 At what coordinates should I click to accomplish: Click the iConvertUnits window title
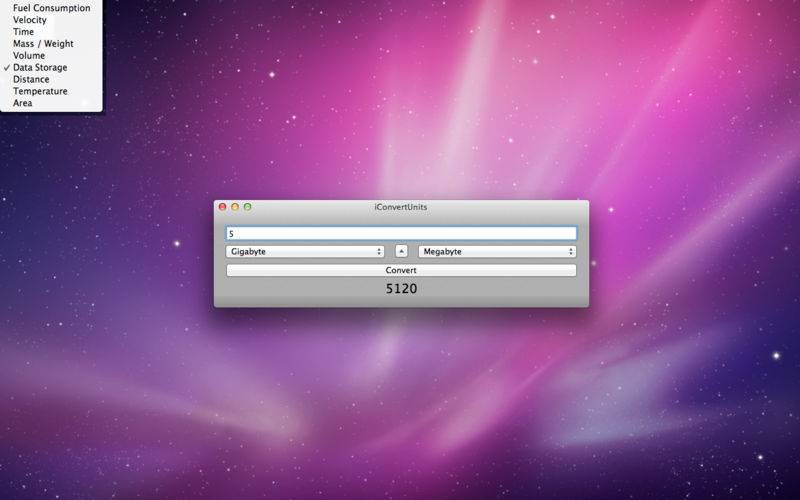pos(401,207)
